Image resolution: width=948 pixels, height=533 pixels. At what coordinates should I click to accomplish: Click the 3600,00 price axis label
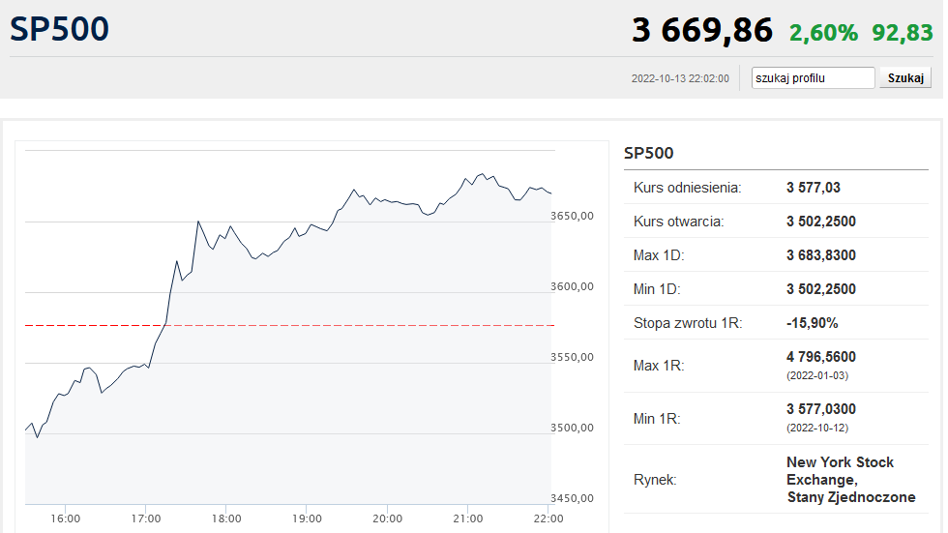(573, 287)
